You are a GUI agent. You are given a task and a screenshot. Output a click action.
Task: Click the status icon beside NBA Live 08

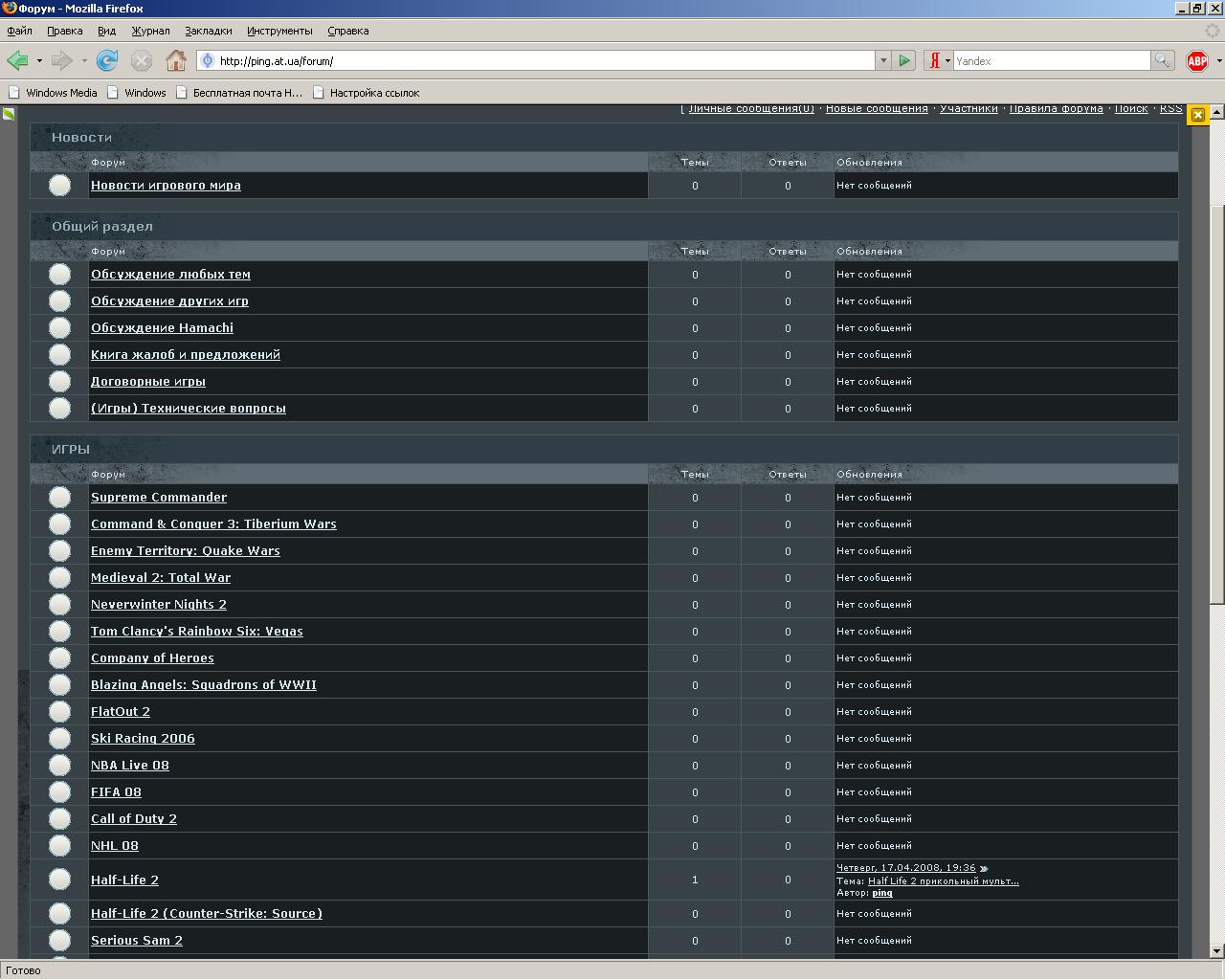[x=59, y=766]
